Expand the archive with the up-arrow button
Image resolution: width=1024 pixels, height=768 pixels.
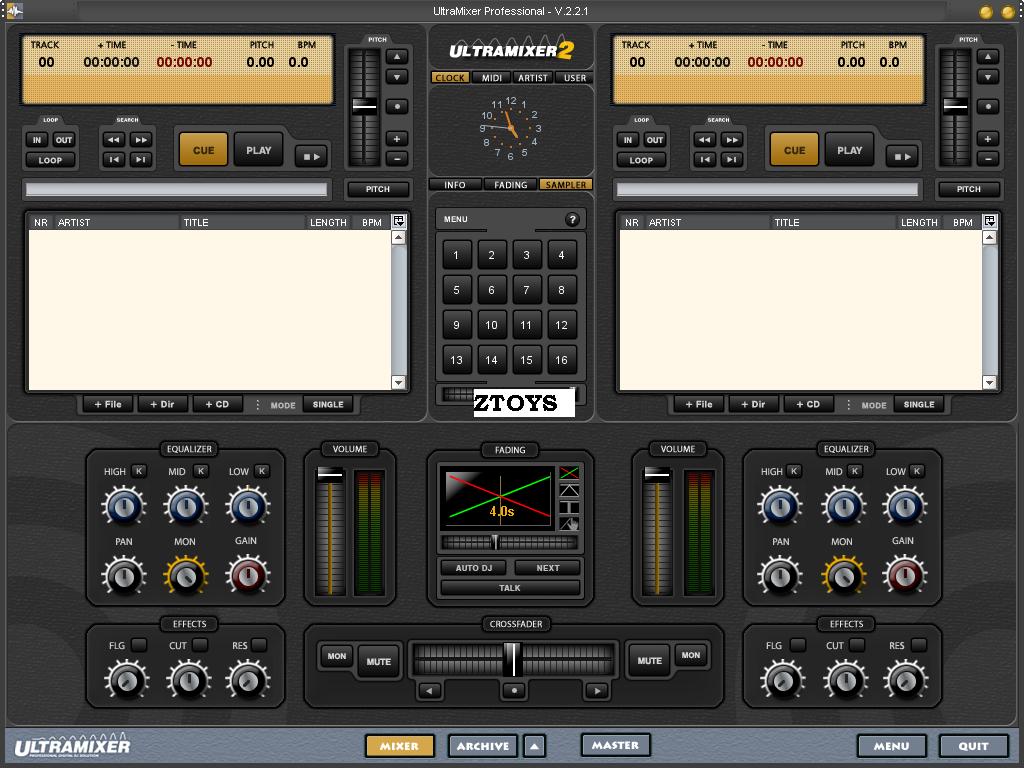534,746
